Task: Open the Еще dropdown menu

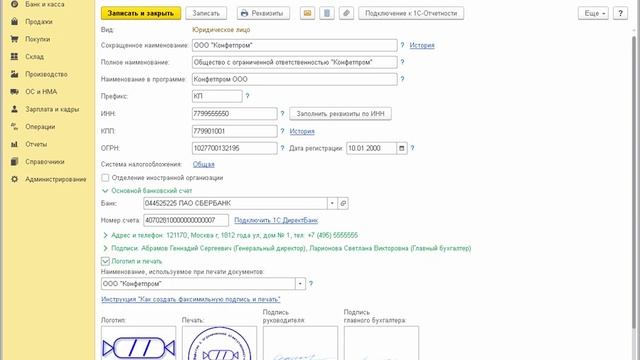Action: (593, 13)
